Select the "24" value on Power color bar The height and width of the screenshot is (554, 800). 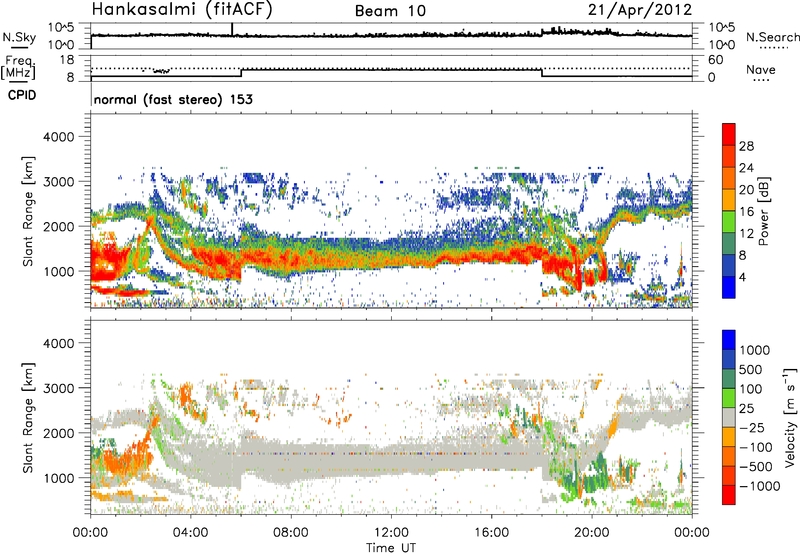tap(746, 168)
